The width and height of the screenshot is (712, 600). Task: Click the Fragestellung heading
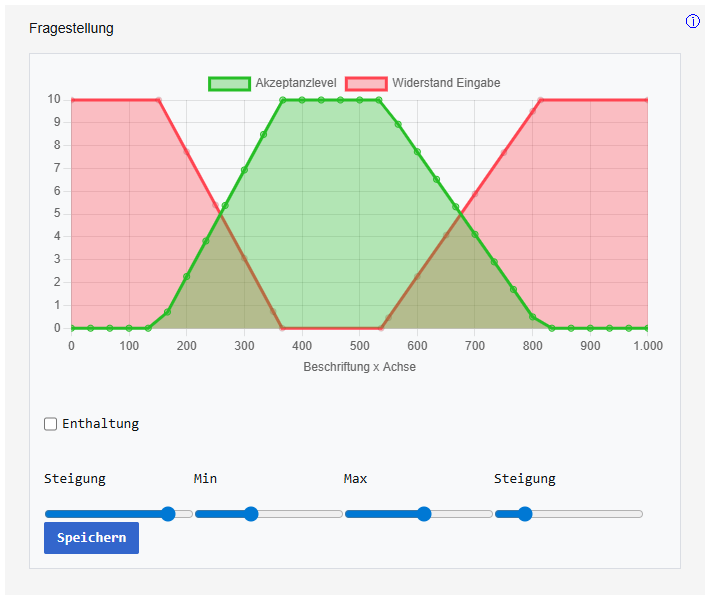click(71, 28)
